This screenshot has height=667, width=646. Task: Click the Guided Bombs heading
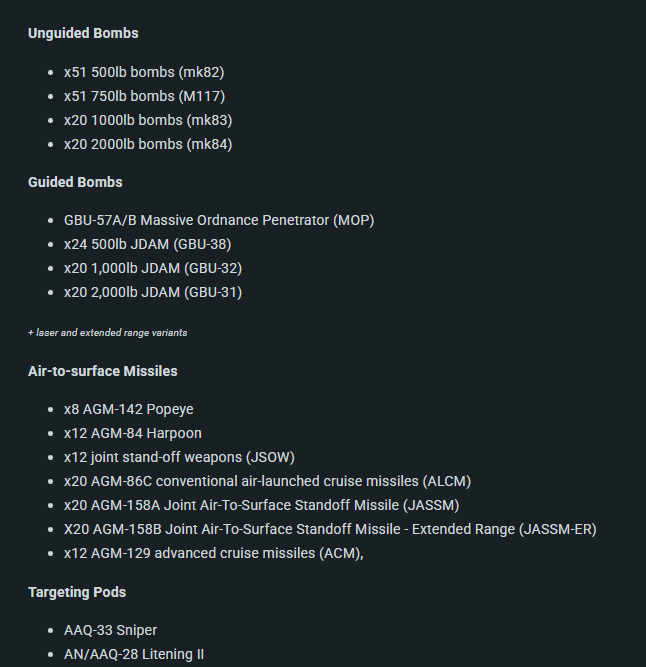pyautogui.click(x=75, y=182)
